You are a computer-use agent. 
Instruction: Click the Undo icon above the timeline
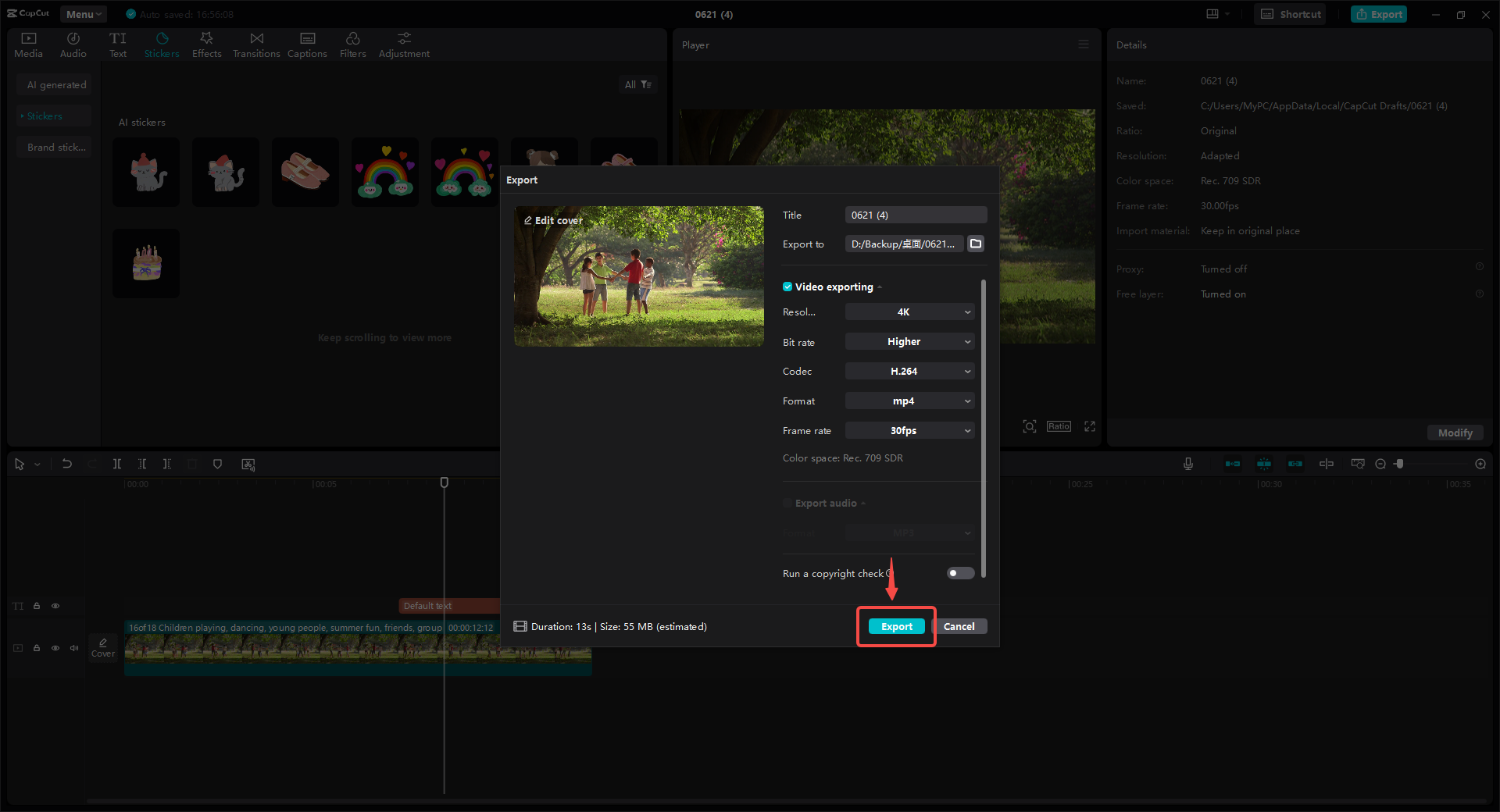[x=67, y=464]
